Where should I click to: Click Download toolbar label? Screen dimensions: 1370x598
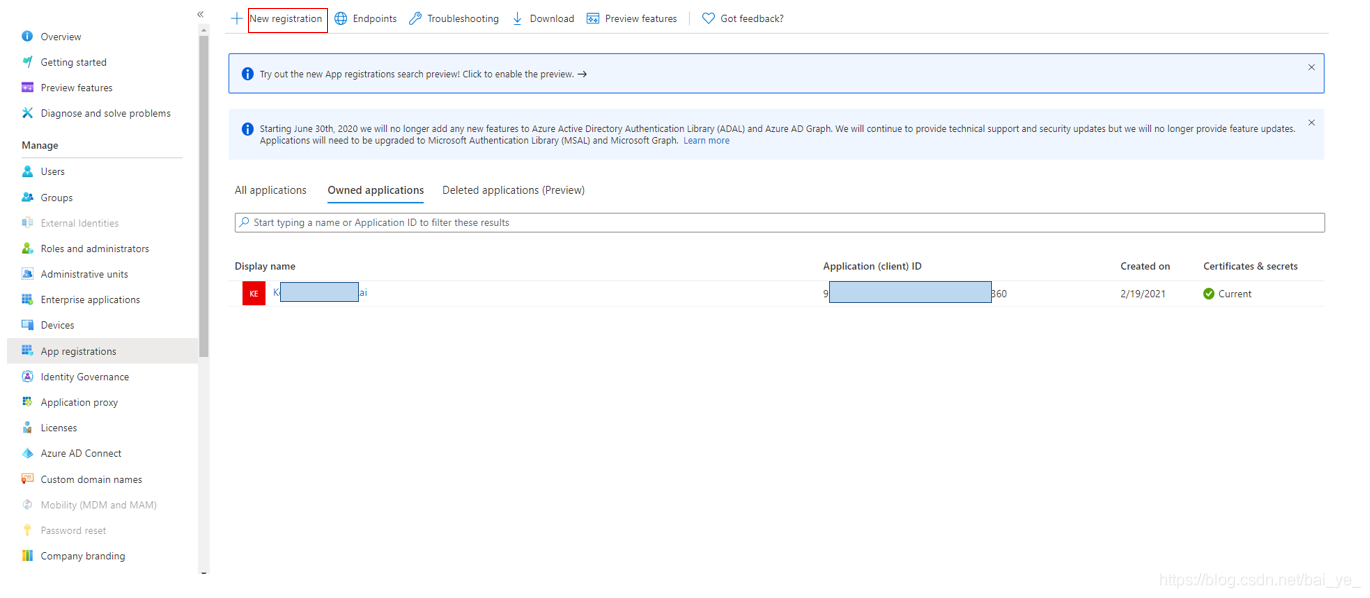[x=552, y=18]
